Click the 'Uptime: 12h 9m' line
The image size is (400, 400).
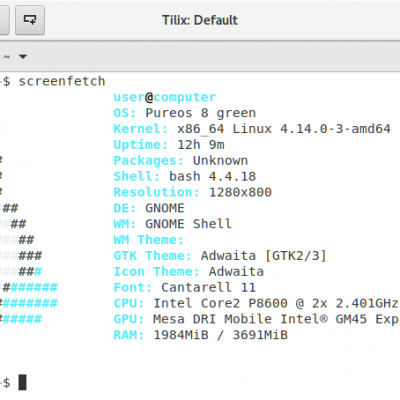tap(169, 145)
